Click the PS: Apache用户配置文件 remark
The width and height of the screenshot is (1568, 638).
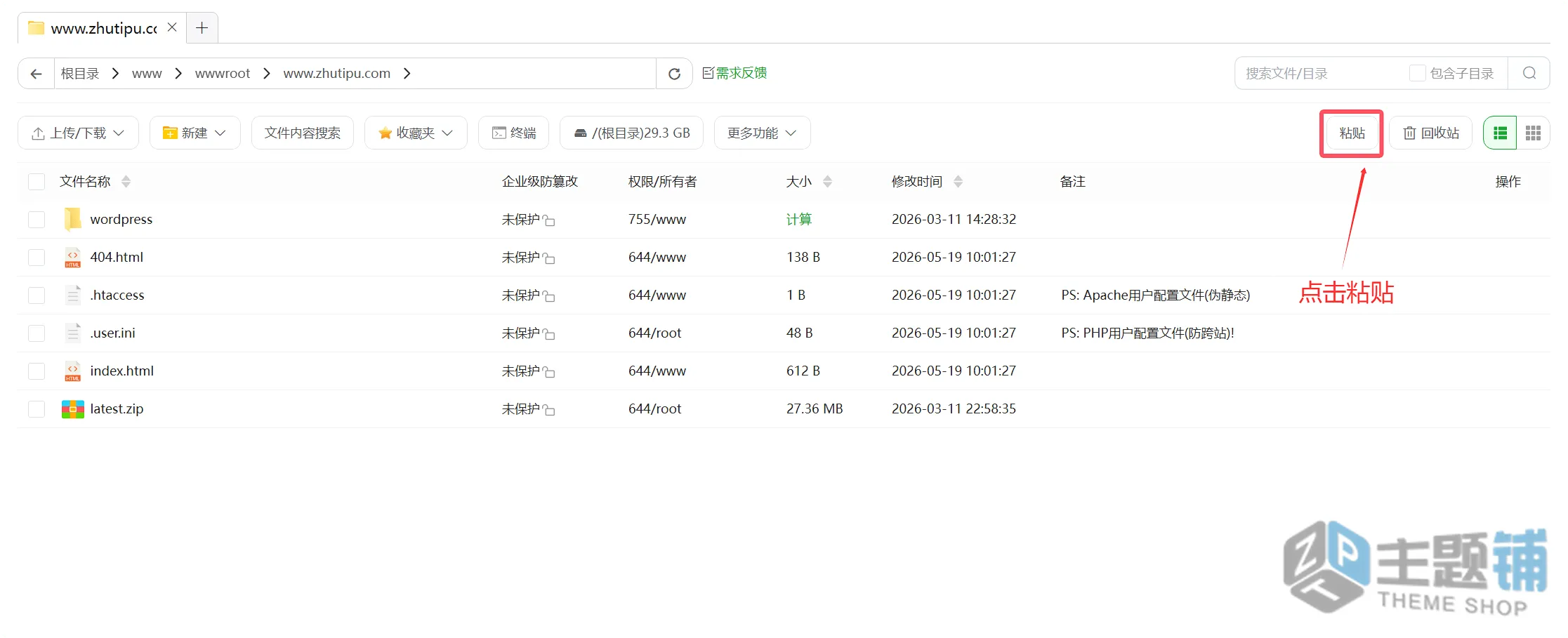click(x=1156, y=295)
